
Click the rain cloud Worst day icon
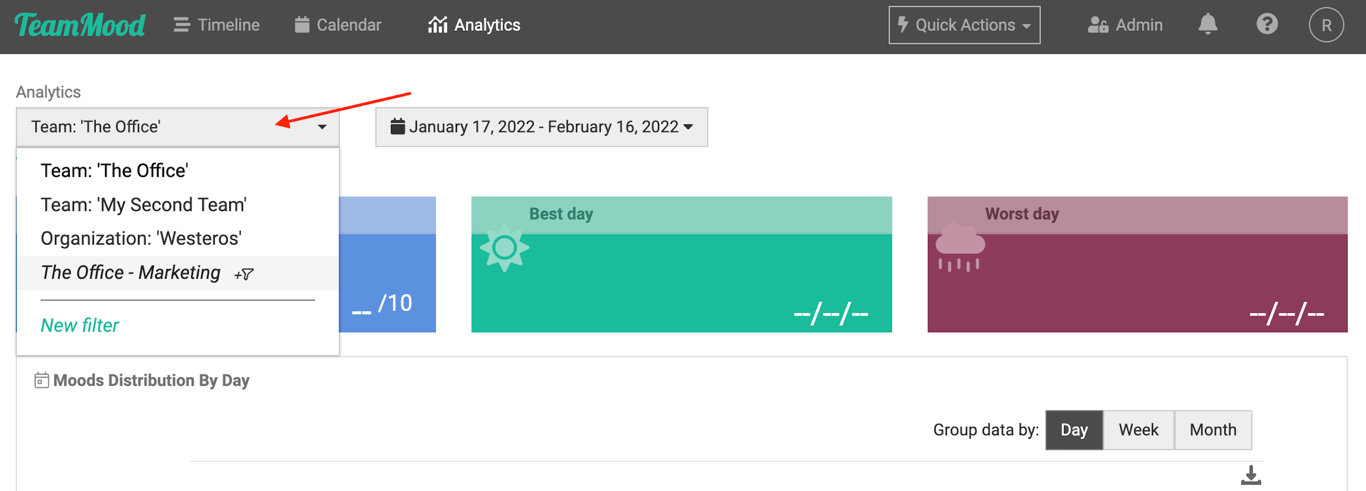click(x=960, y=247)
